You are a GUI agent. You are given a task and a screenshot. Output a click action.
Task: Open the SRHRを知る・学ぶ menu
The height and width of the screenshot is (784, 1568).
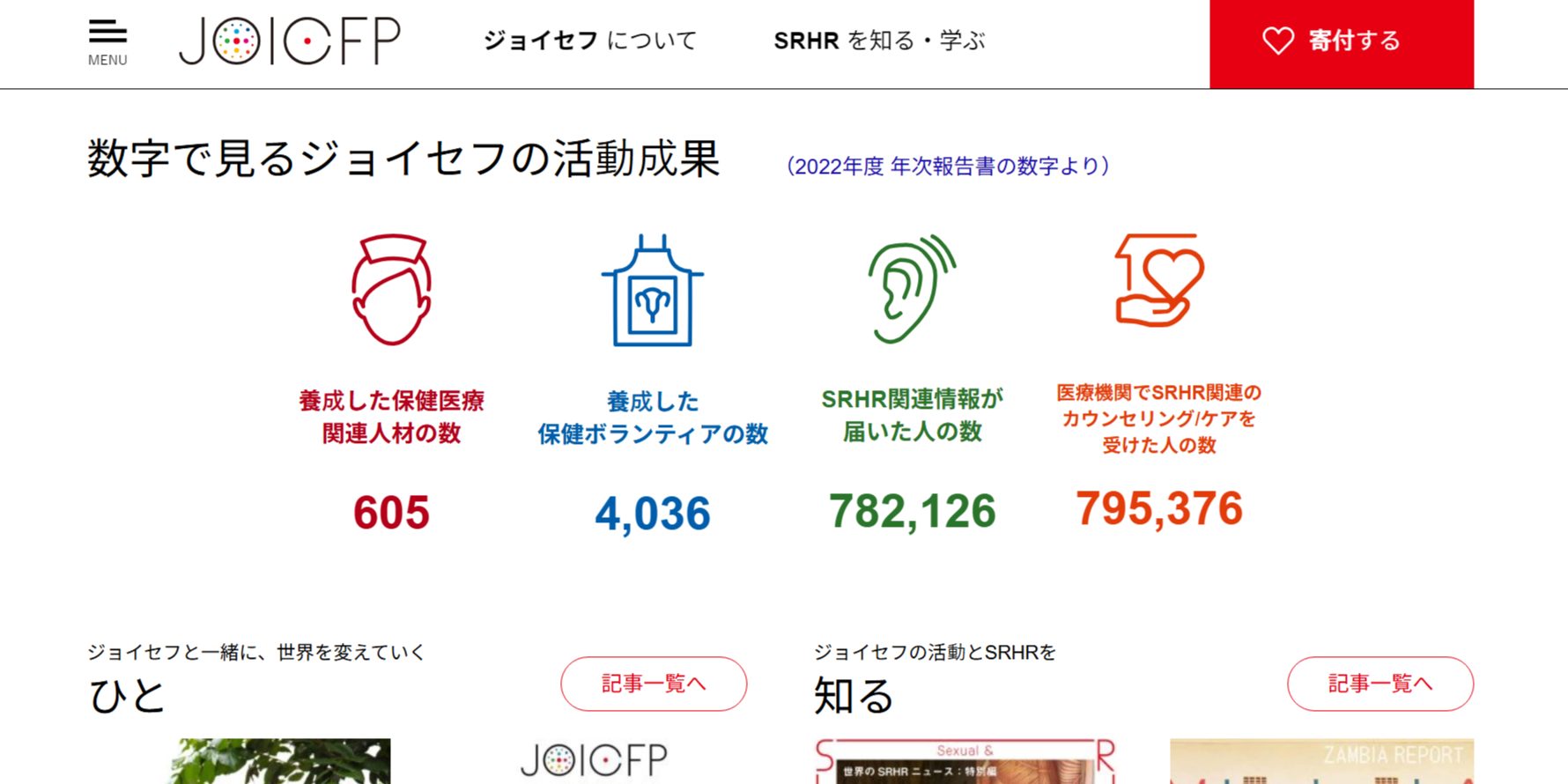879,41
